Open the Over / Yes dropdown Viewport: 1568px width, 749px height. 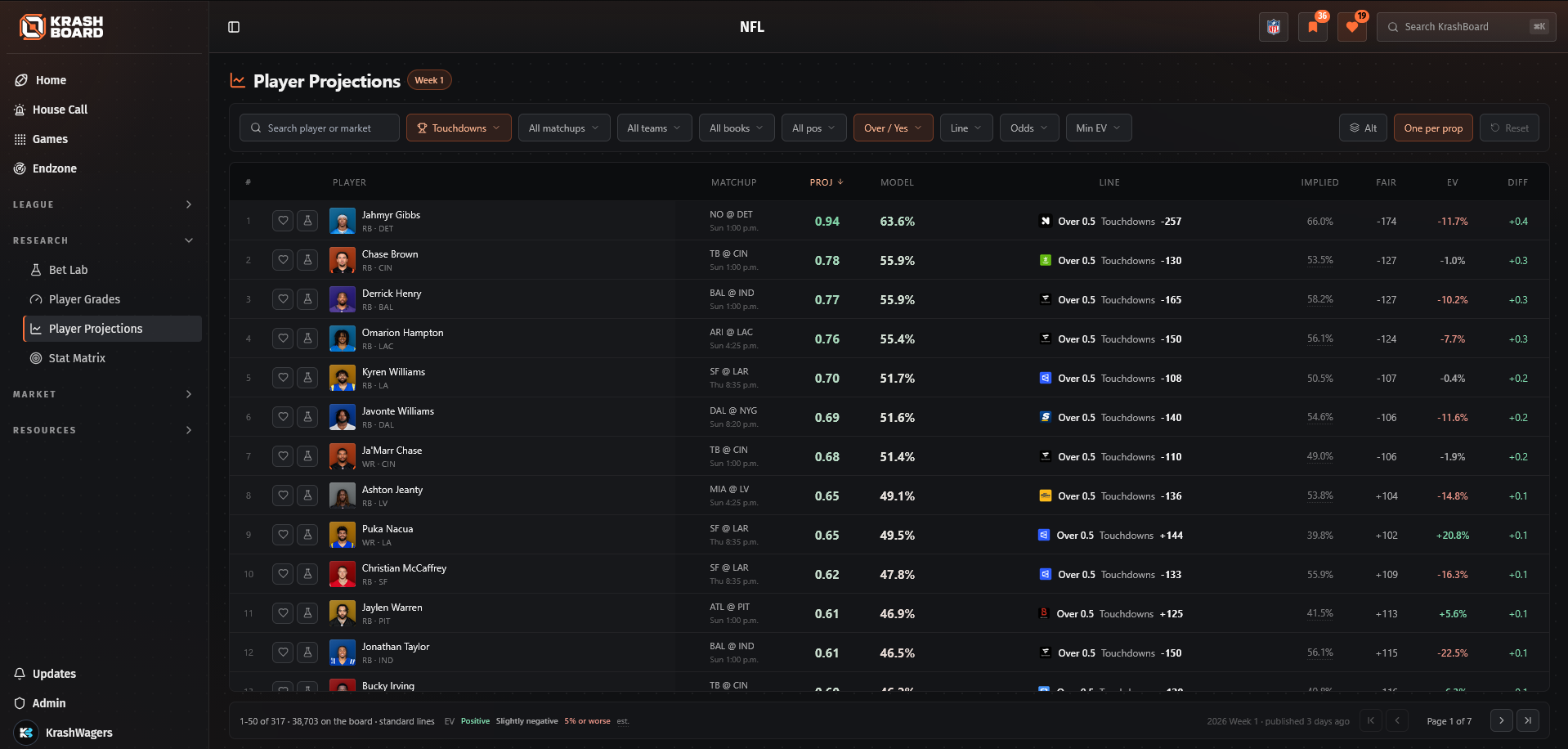pyautogui.click(x=893, y=128)
